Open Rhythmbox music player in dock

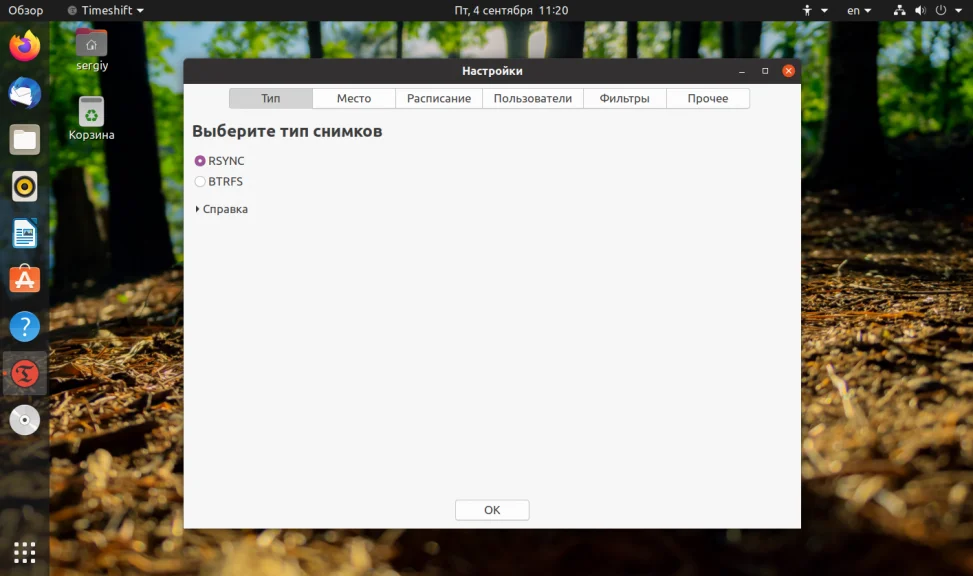pyautogui.click(x=25, y=186)
